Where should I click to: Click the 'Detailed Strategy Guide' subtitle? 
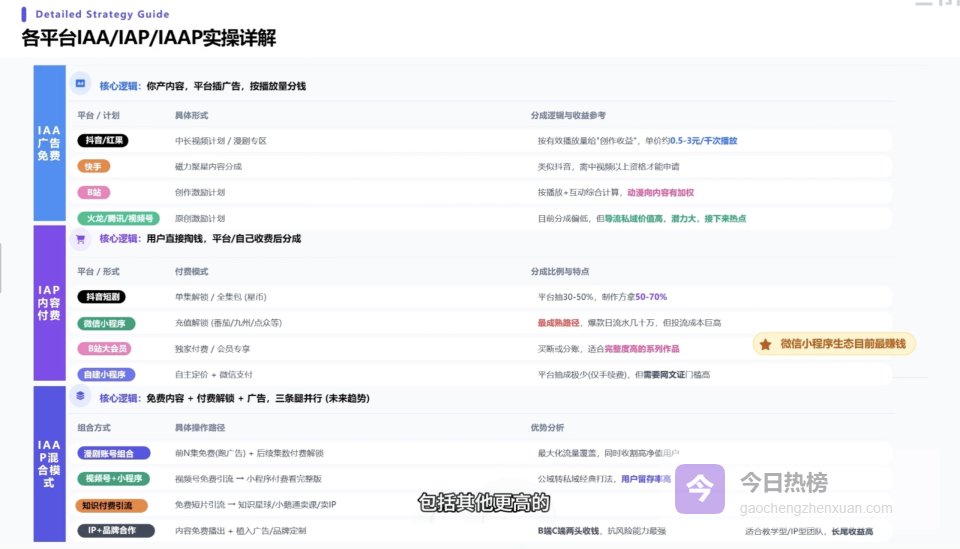coord(102,14)
